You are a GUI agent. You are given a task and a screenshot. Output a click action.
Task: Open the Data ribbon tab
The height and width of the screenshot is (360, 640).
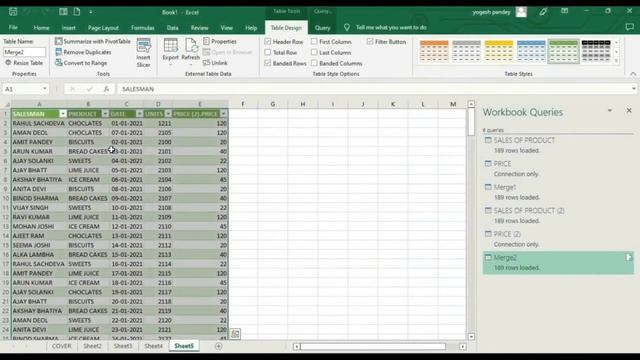172,28
